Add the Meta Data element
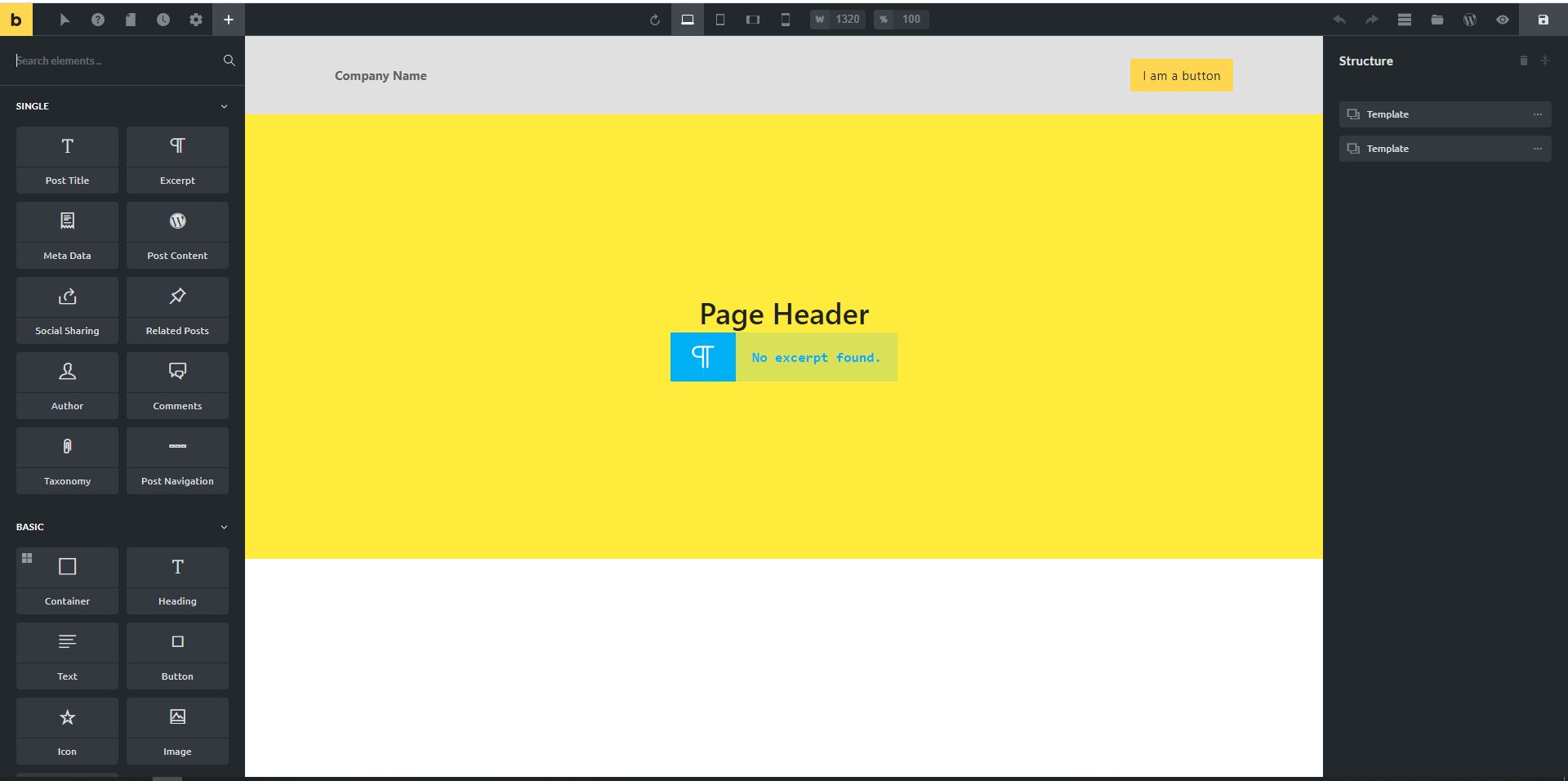This screenshot has height=781, width=1568. (x=67, y=235)
